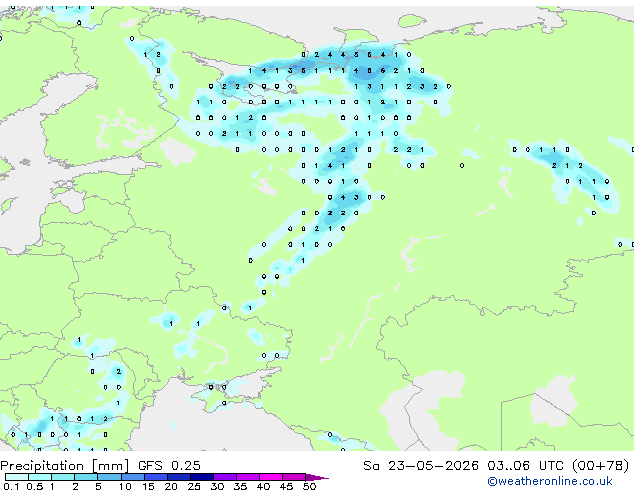Pick the 15–20 mm legend color segment

(x=156, y=477)
